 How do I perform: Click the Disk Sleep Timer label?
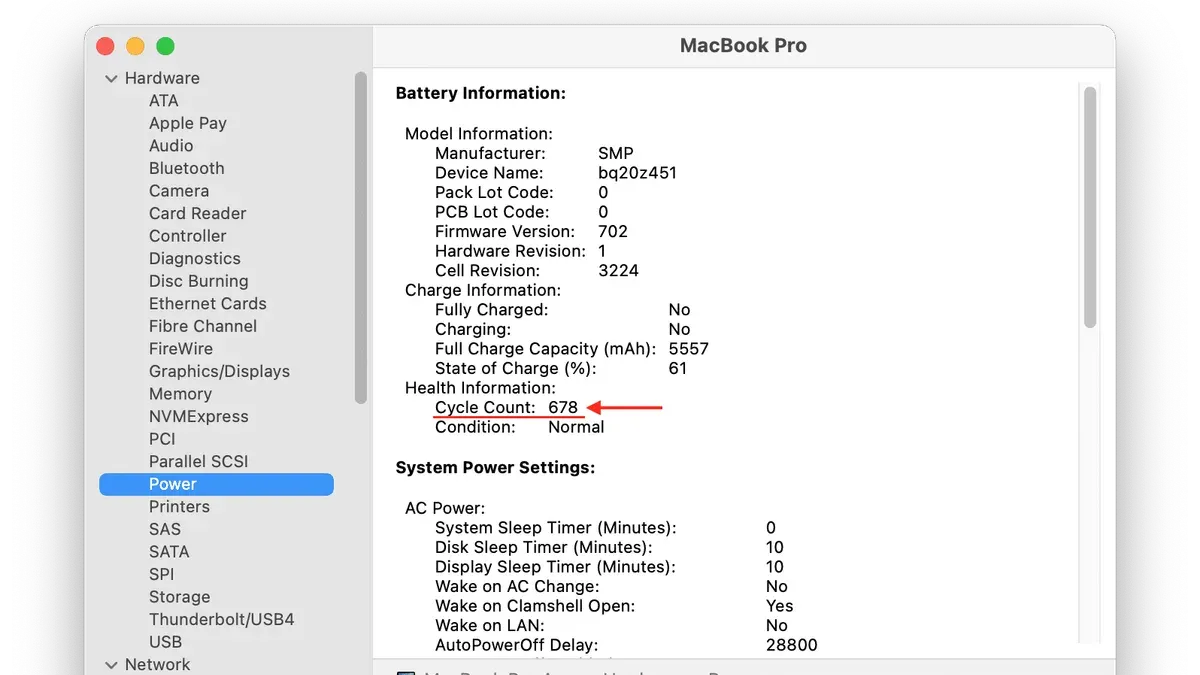[x=544, y=547]
